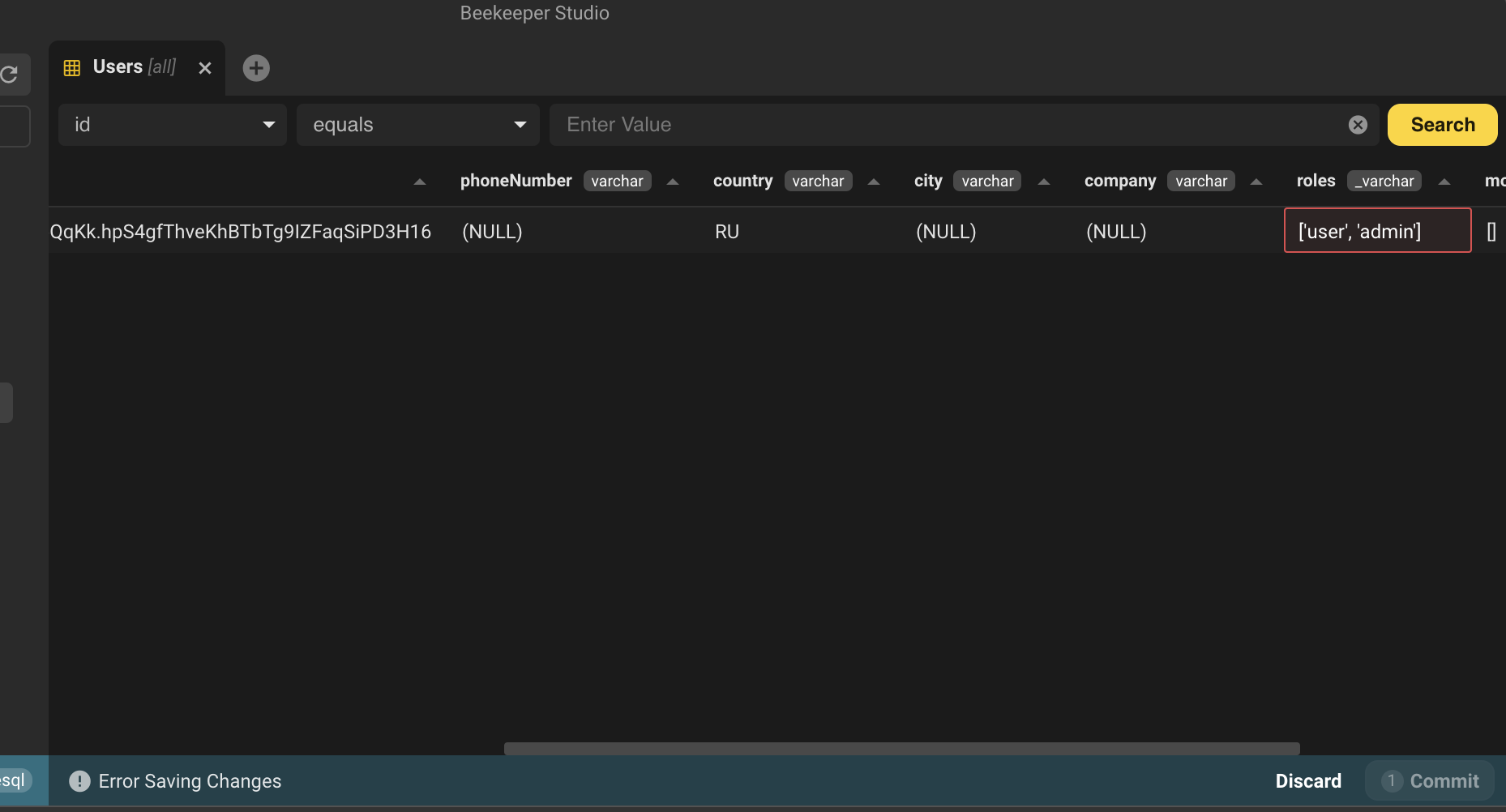Toggle sorting on the phoneNumber column
Viewport: 1506px width, 812px height.
[673, 182]
